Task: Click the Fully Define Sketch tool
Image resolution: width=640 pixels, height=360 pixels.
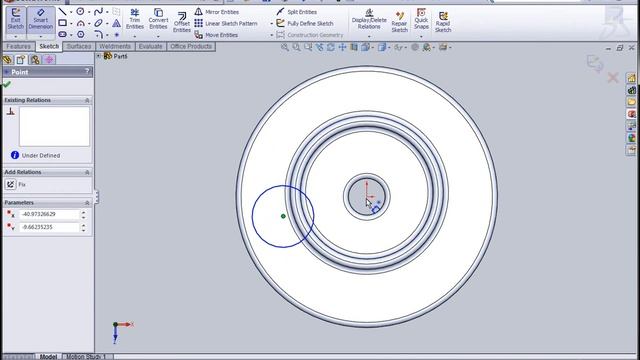Action: (x=305, y=23)
